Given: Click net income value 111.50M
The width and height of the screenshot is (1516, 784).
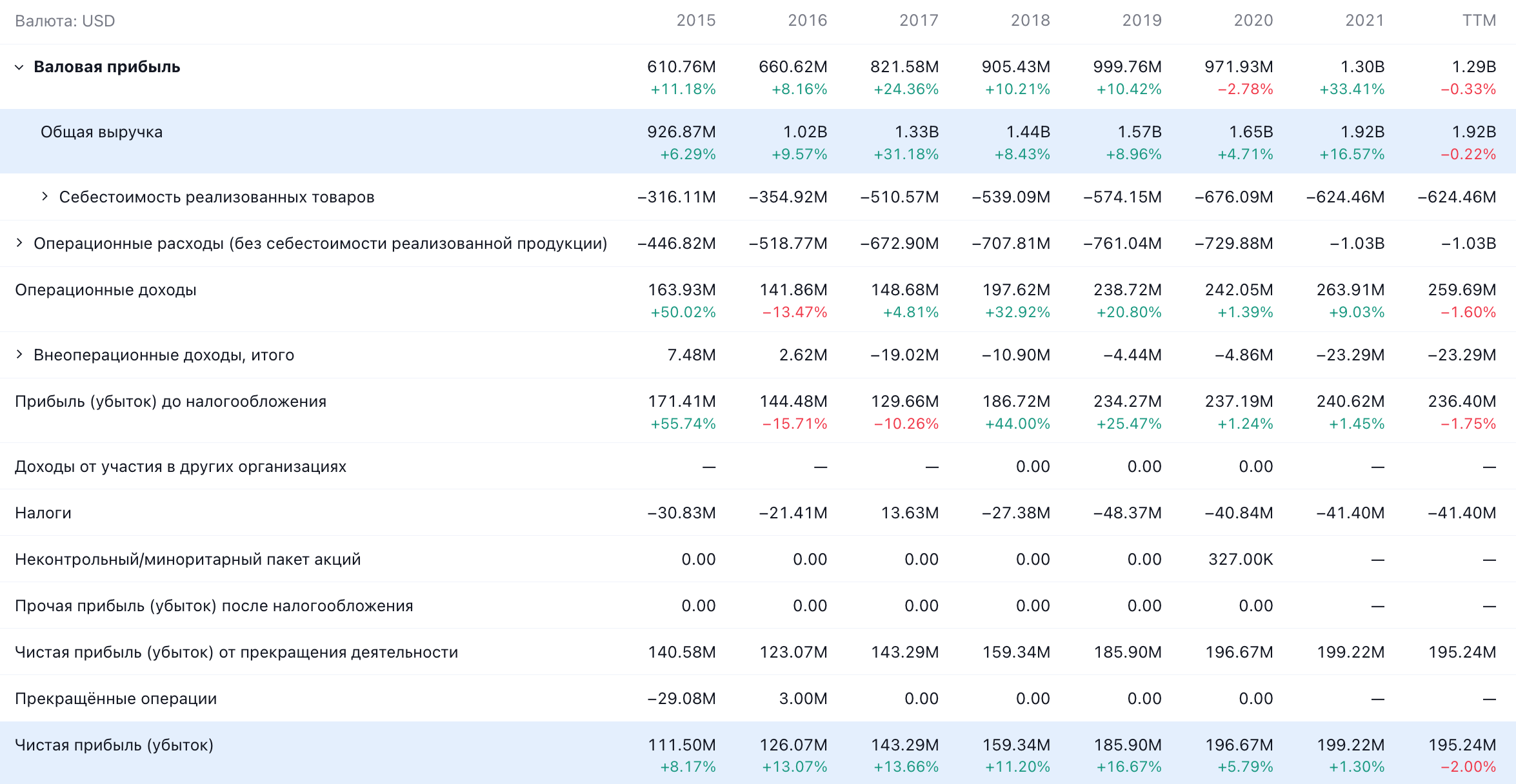Looking at the screenshot, I should pyautogui.click(x=682, y=745).
